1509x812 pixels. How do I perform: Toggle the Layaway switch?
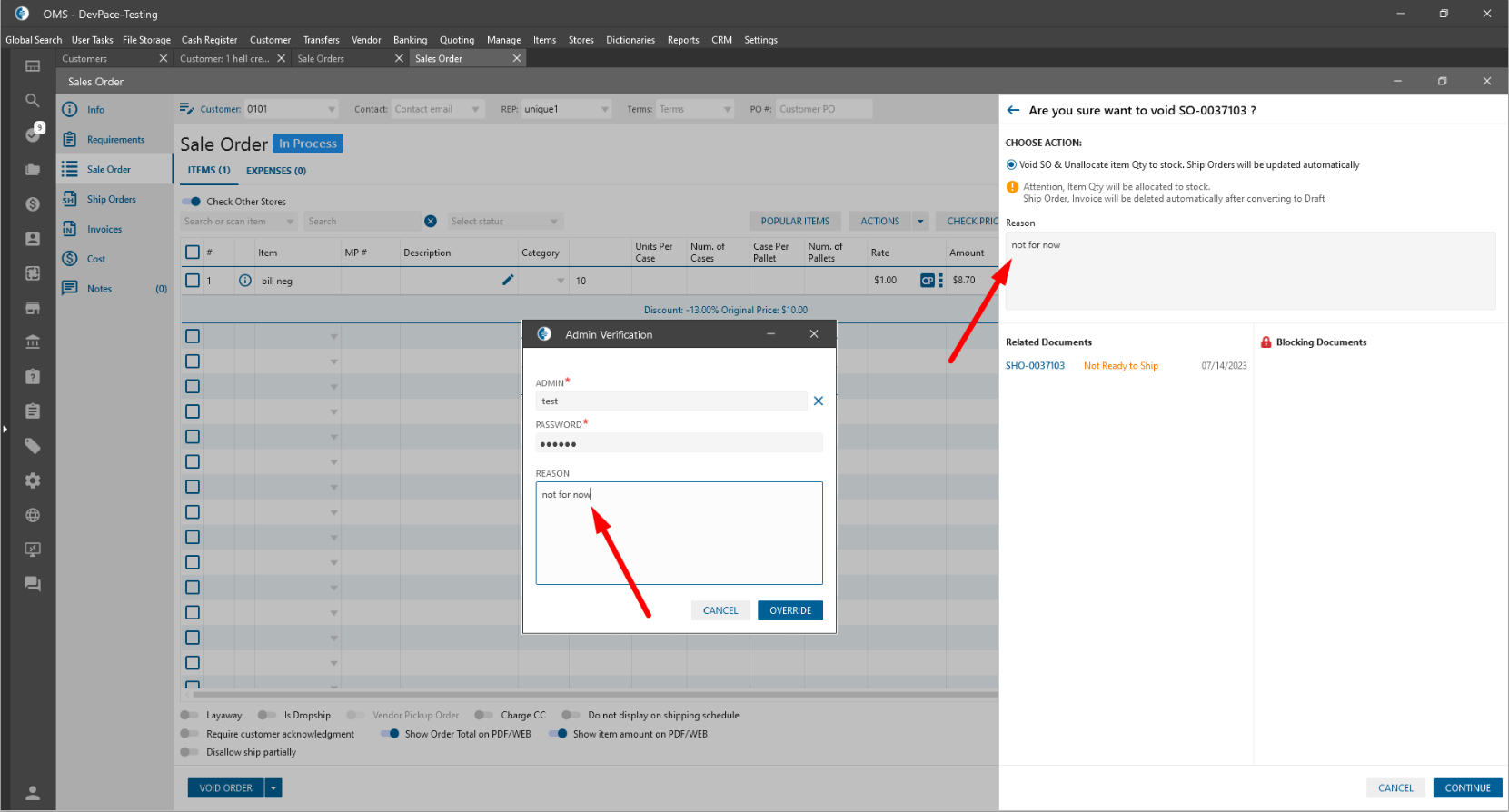(189, 716)
